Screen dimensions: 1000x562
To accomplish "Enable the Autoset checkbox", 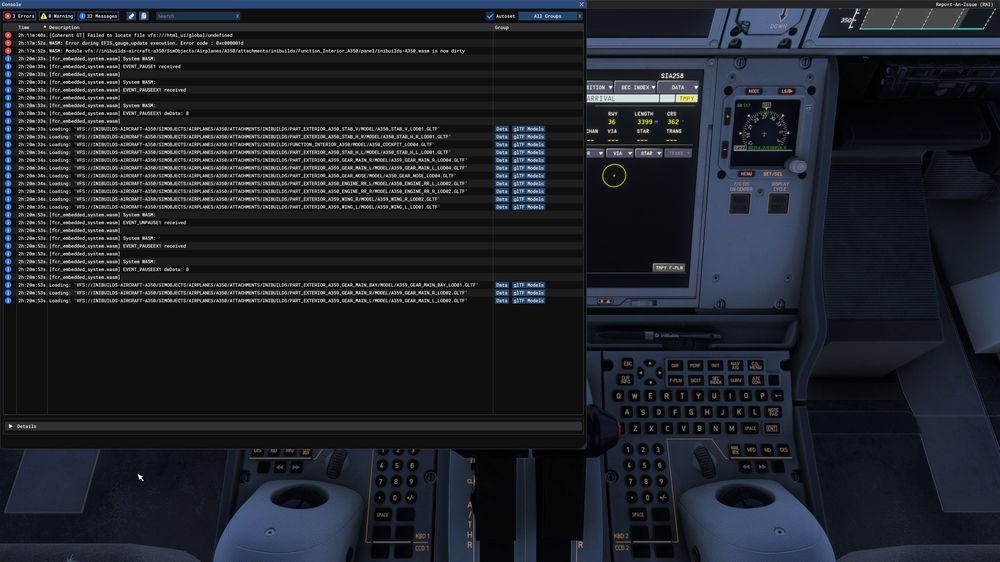I will [x=490, y=16].
